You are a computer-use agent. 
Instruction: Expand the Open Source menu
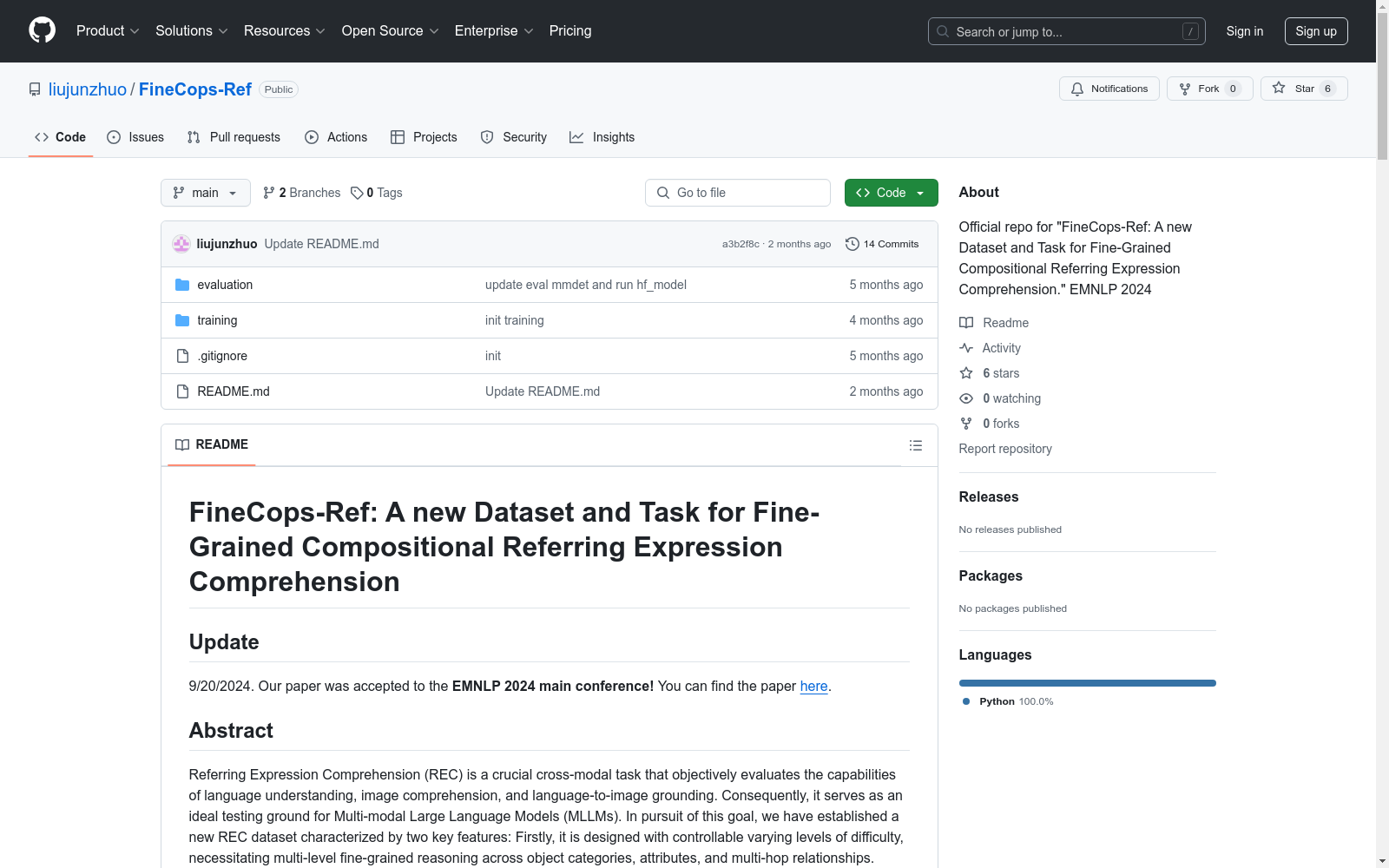tap(391, 30)
